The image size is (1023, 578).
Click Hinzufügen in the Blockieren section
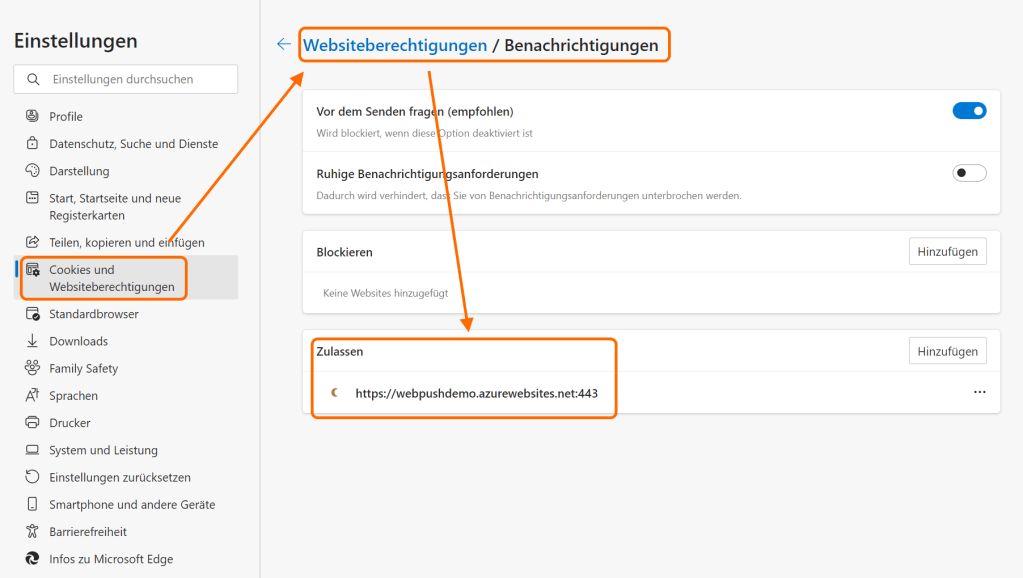click(x=947, y=252)
